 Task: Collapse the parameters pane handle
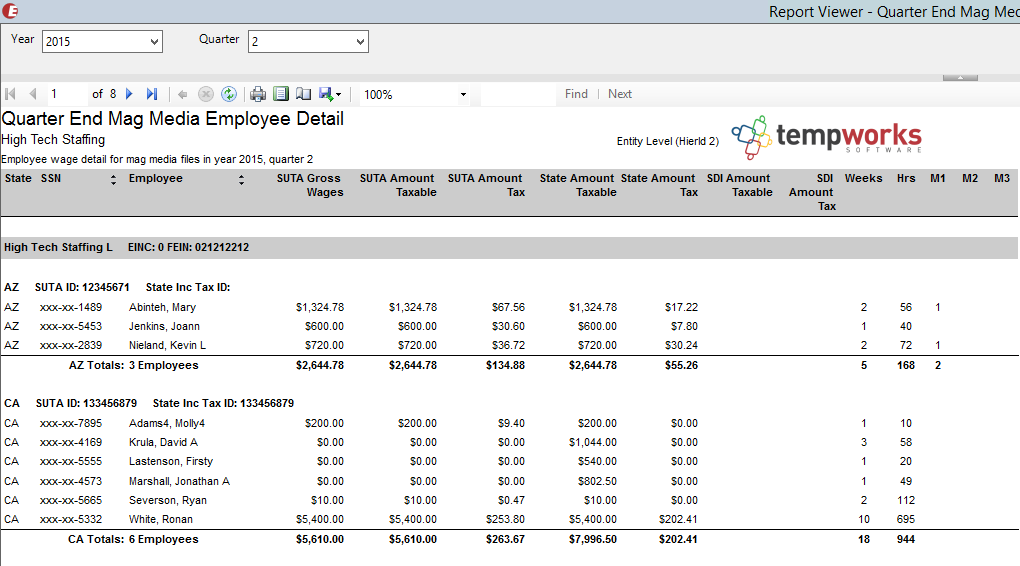click(960, 77)
